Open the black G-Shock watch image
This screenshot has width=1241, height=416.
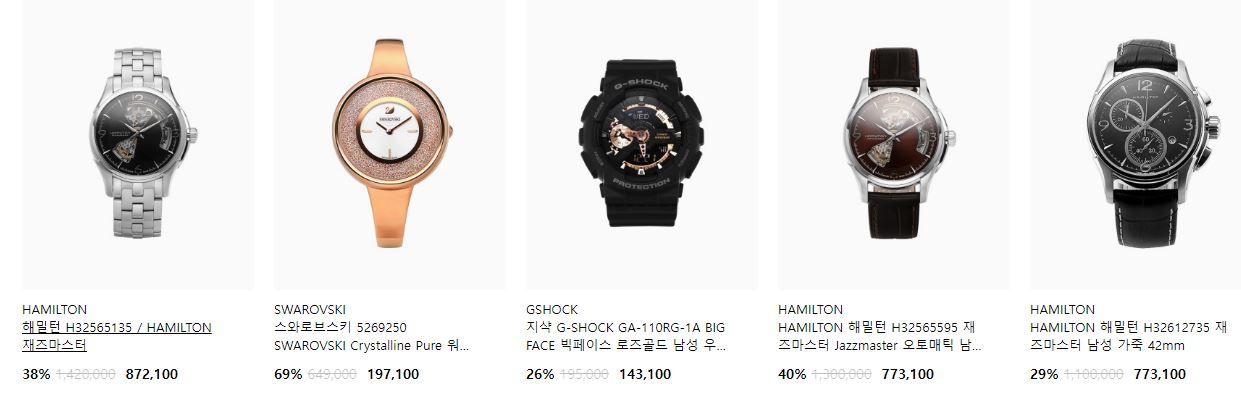(x=642, y=145)
